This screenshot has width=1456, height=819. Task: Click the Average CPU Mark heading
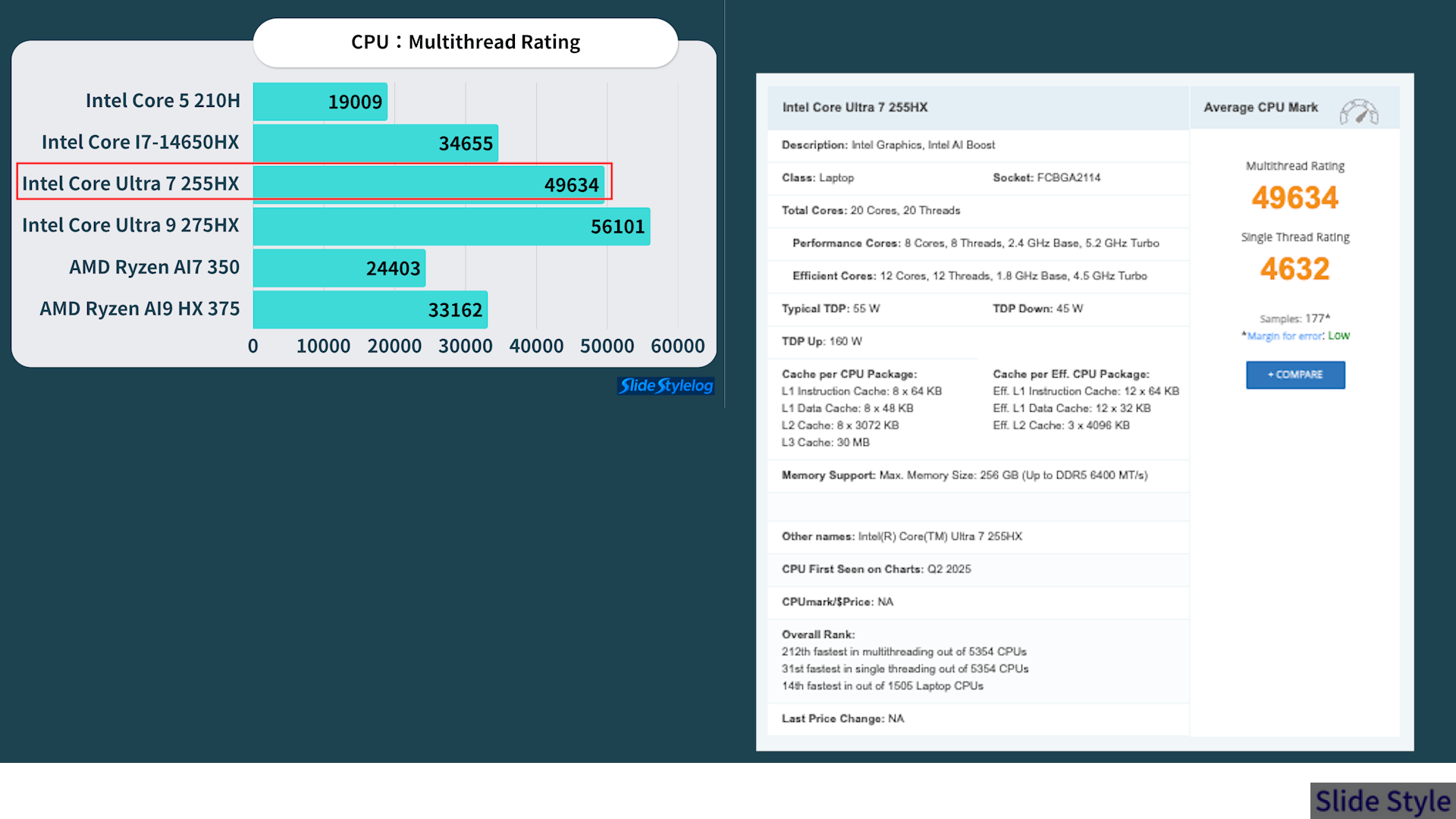pyautogui.click(x=1260, y=108)
